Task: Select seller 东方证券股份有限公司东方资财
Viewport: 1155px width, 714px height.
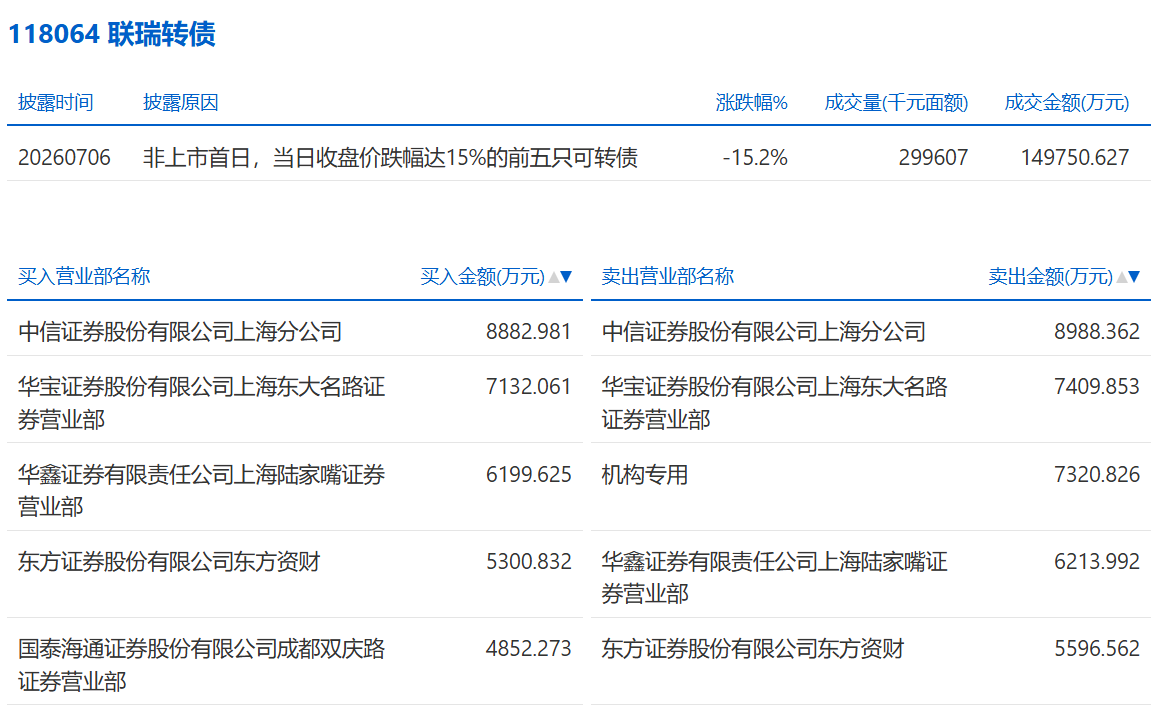Action: pyautogui.click(x=753, y=648)
